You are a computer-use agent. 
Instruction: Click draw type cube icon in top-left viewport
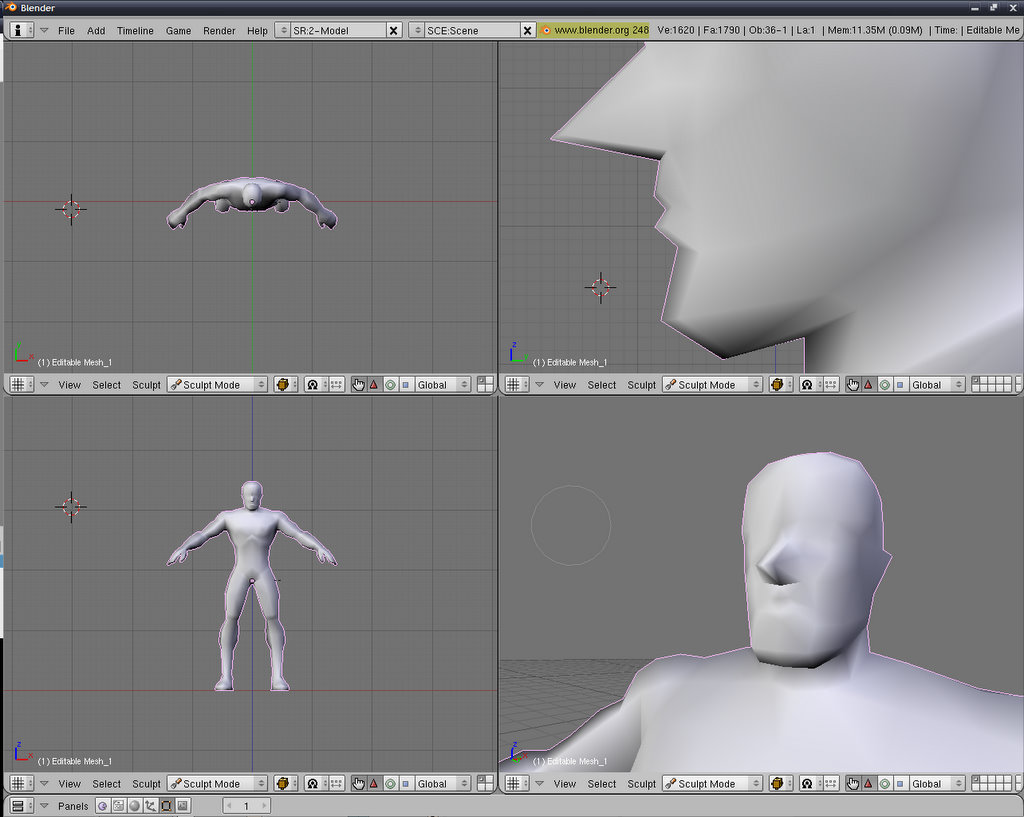coord(283,385)
